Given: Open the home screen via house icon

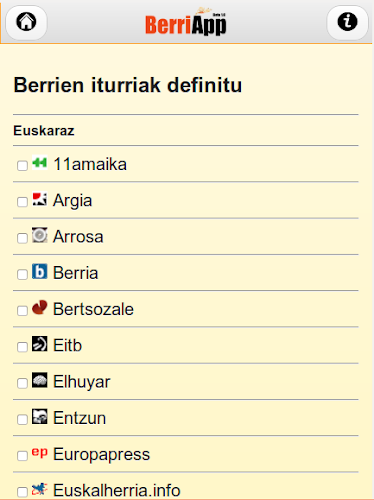Looking at the screenshot, I should point(26,22).
